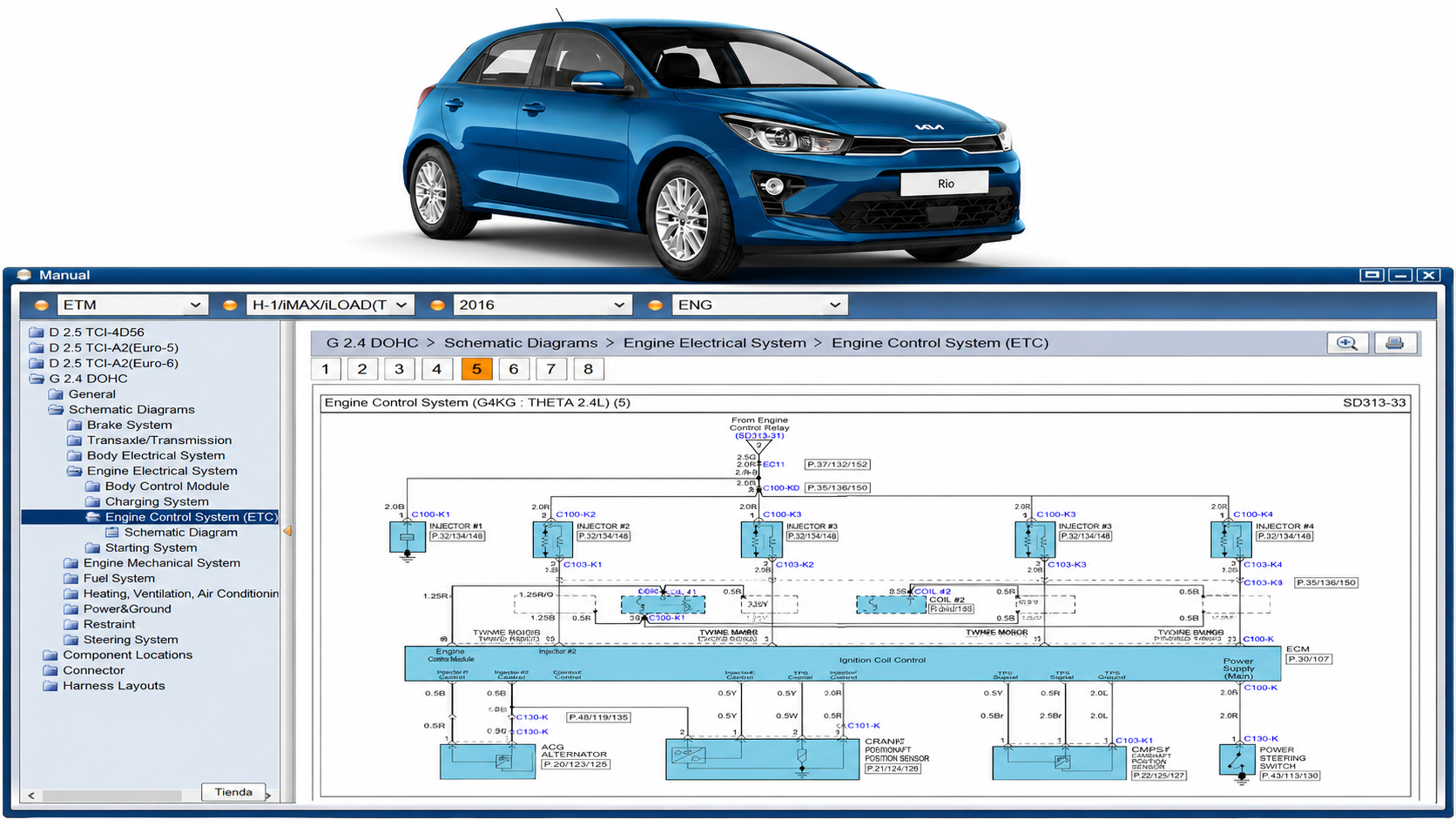Click the P.43/113/130 reference under Power Steering Switch
The height and width of the screenshot is (819, 1456).
tap(1290, 775)
